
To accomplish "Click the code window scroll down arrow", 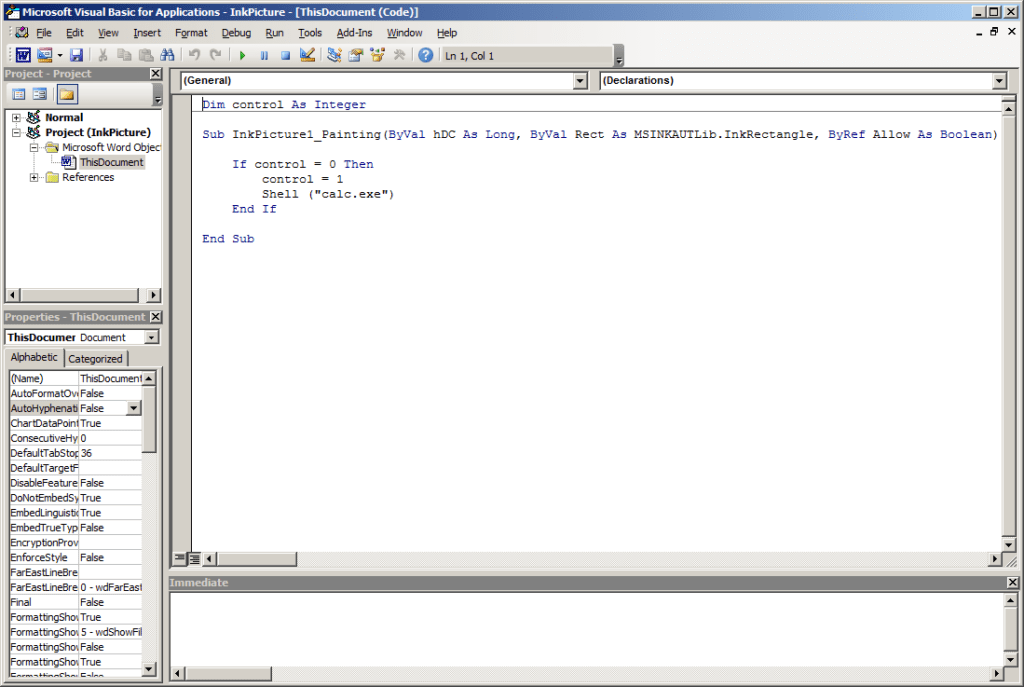I will tap(1009, 545).
